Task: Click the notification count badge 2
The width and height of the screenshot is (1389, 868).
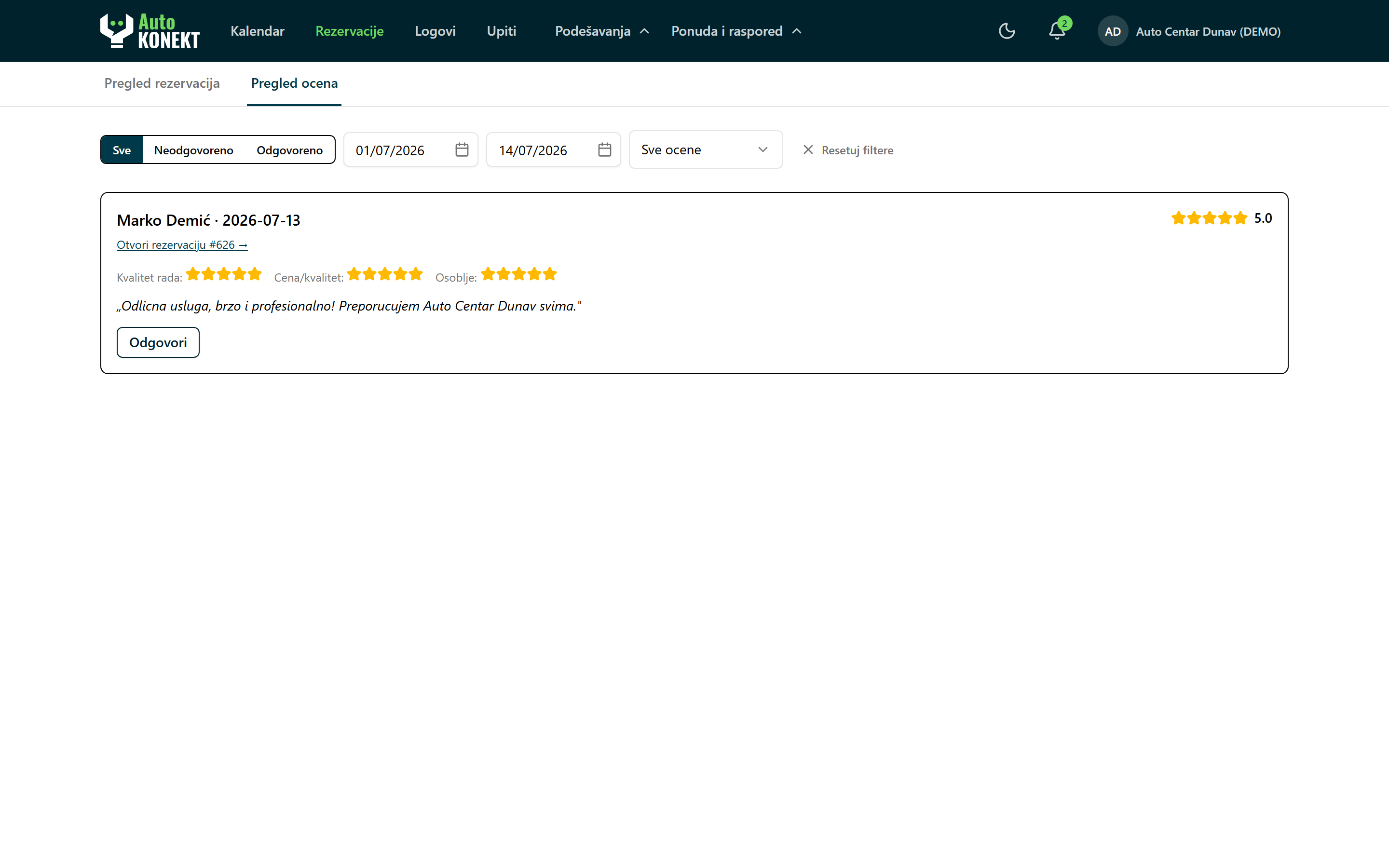Action: (1064, 24)
